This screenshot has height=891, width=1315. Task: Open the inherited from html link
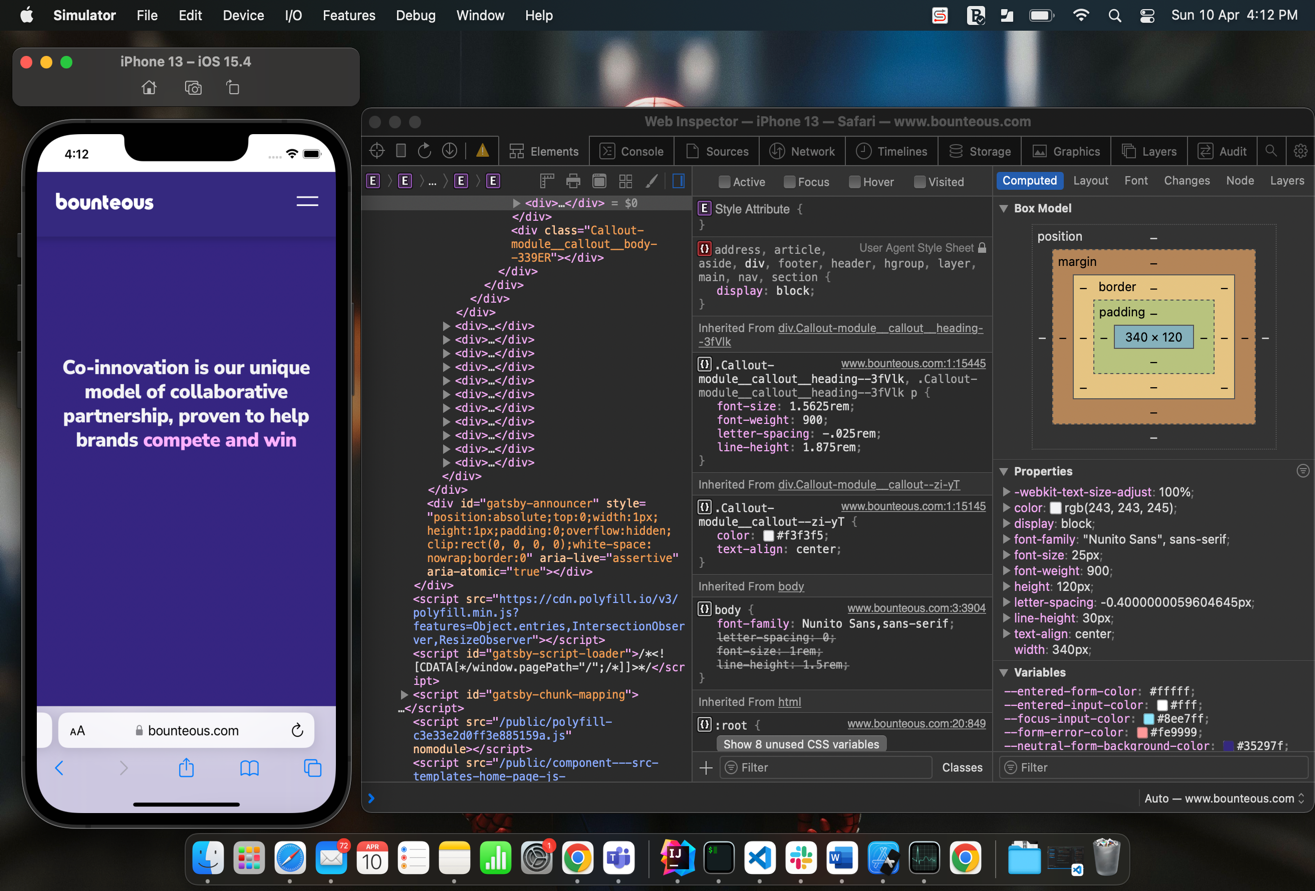click(x=789, y=703)
